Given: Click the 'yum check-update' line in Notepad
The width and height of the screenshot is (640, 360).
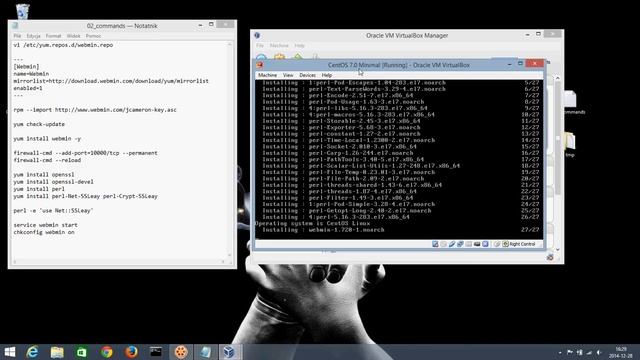Looking at the screenshot, I should pyautogui.click(x=39, y=124).
